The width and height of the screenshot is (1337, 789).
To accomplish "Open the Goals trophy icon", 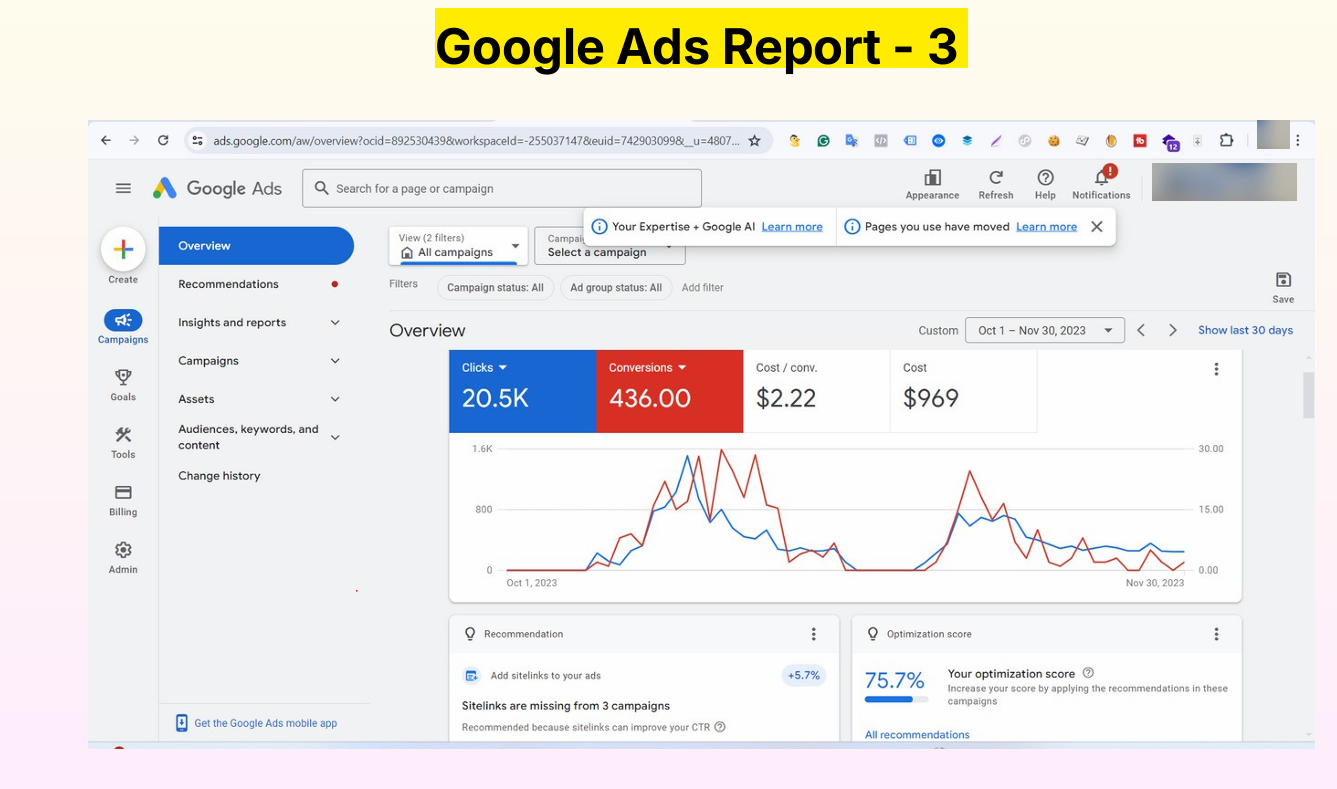I will point(123,377).
